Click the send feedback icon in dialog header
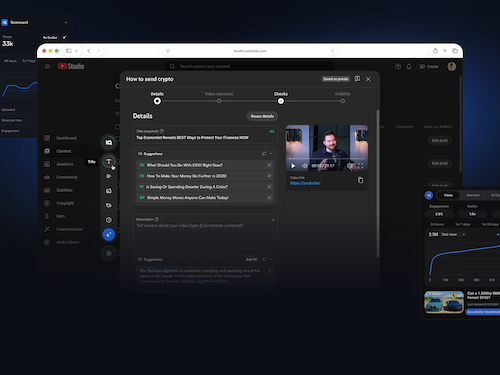Image resolution: width=500 pixels, height=375 pixels. 357,79
